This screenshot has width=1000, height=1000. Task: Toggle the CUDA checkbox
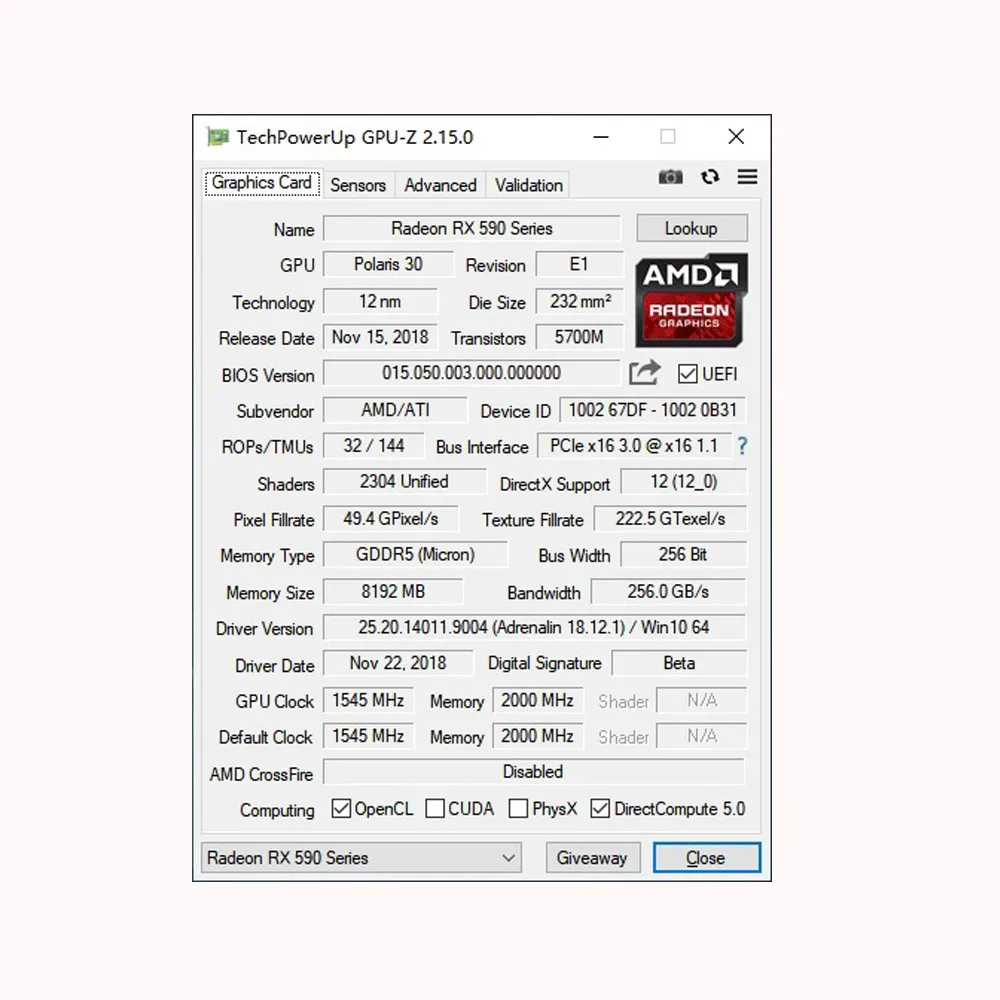pyautogui.click(x=435, y=809)
